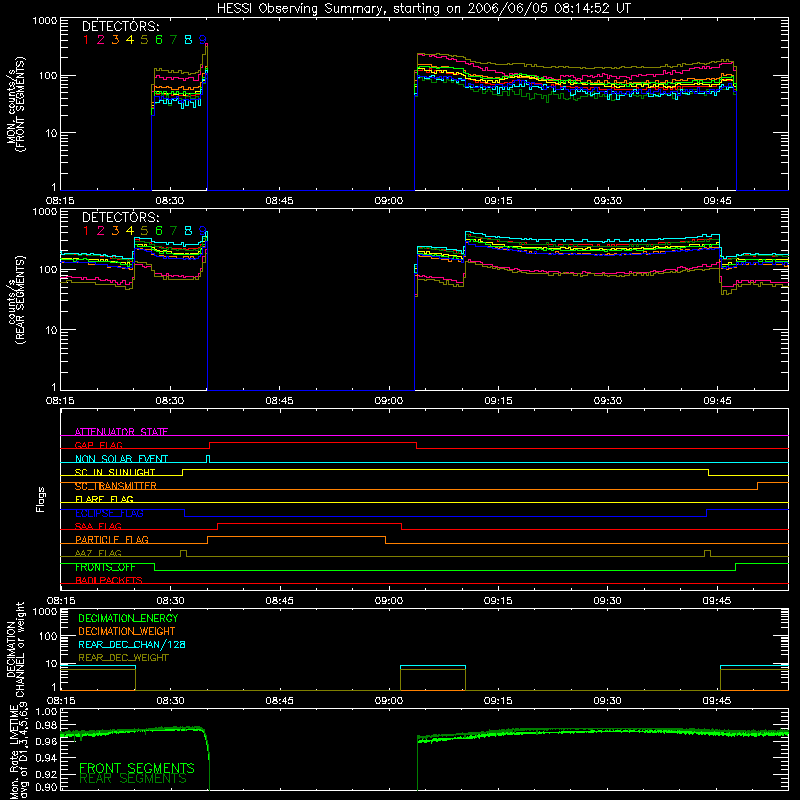Select olive detector 5 in rear segments legend
This screenshot has width=800, height=800.
[x=144, y=231]
